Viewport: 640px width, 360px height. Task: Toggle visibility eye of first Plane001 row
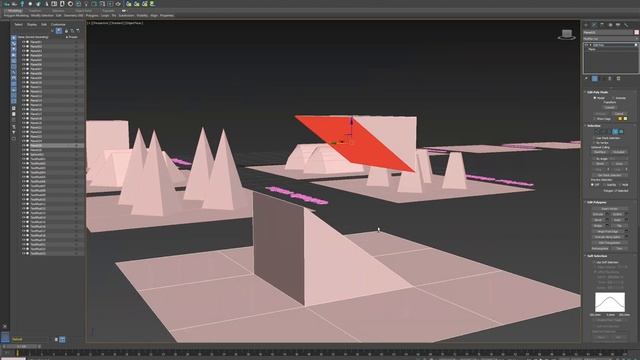click(x=24, y=42)
